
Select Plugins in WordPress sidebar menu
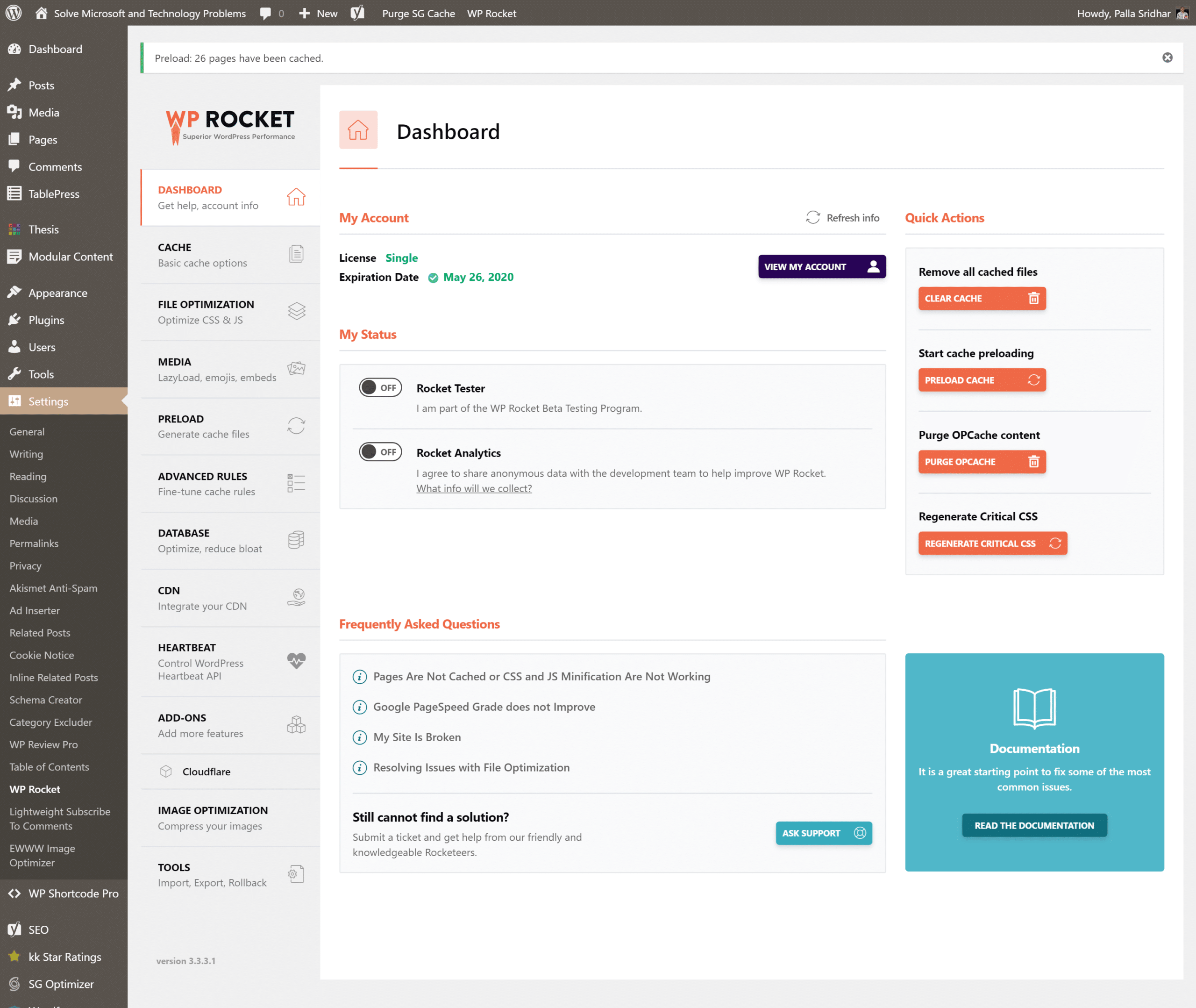point(46,320)
